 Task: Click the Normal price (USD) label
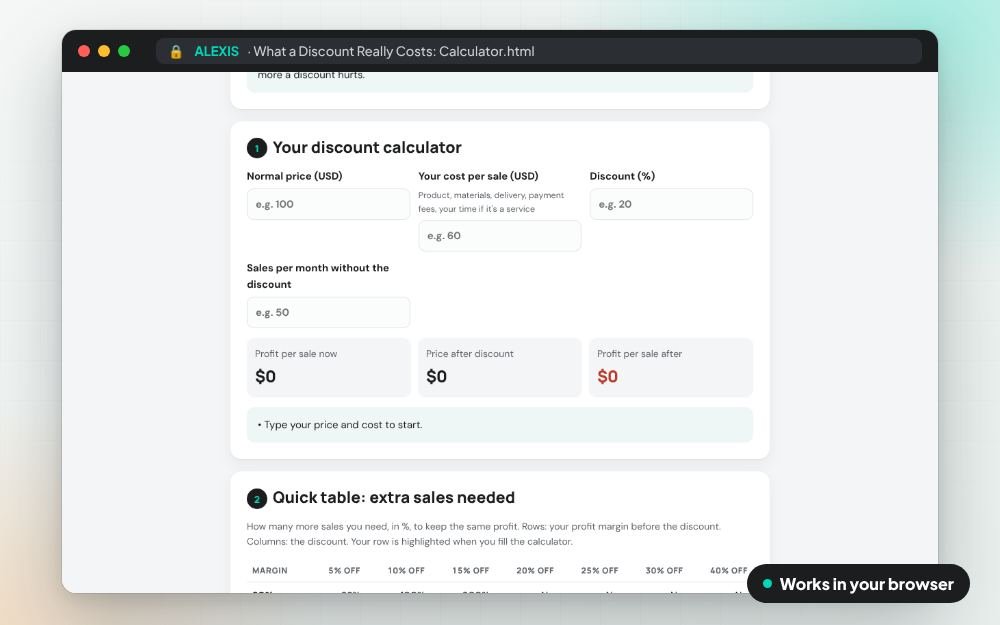pyautogui.click(x=294, y=176)
